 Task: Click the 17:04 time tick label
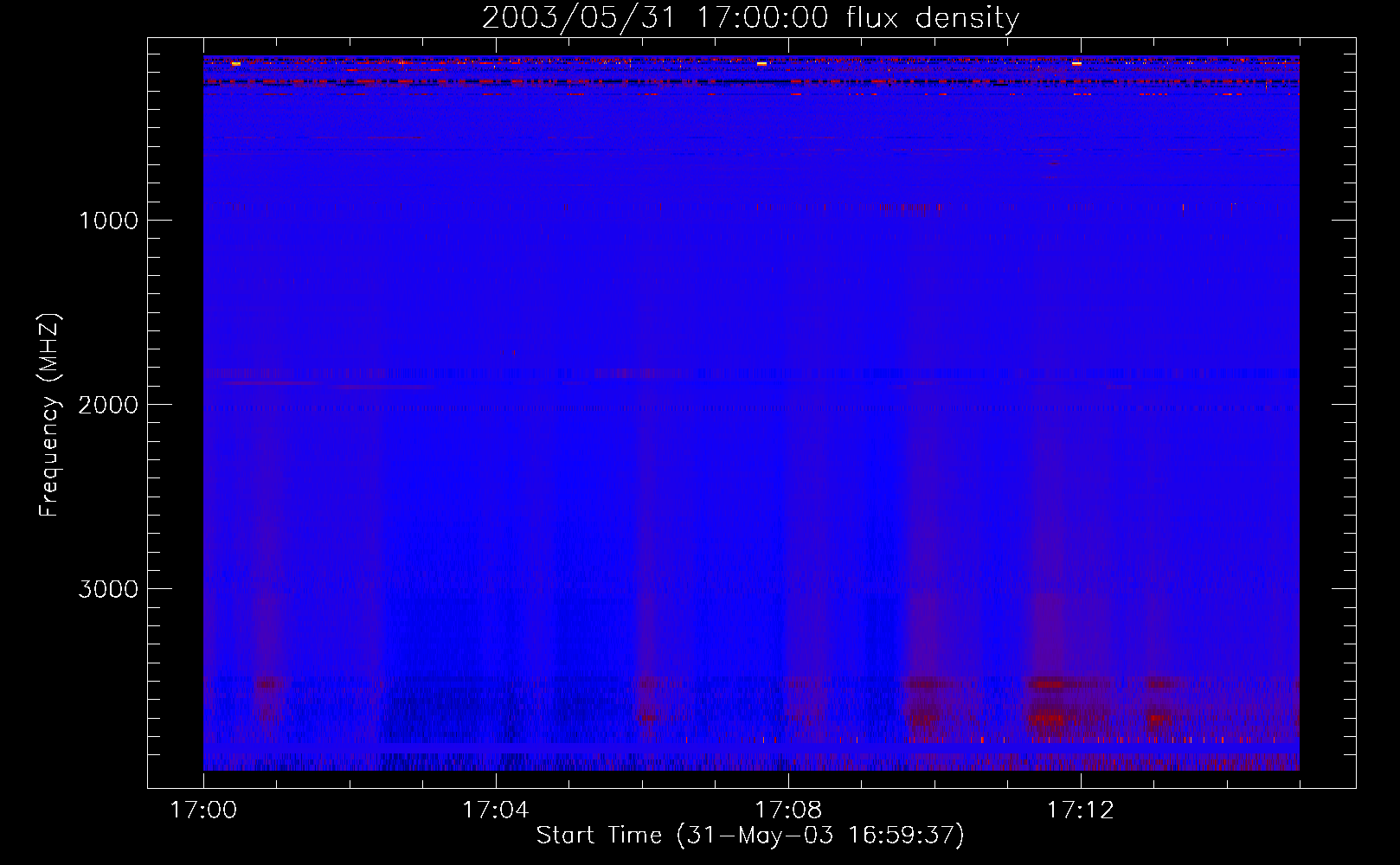(496, 811)
